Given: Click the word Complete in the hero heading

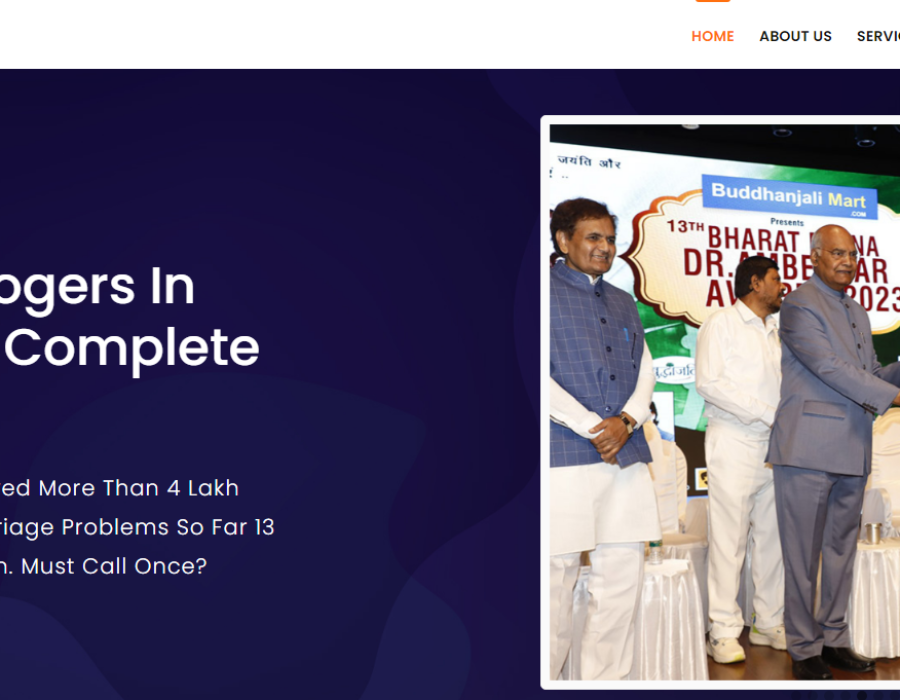Looking at the screenshot, I should point(132,349).
